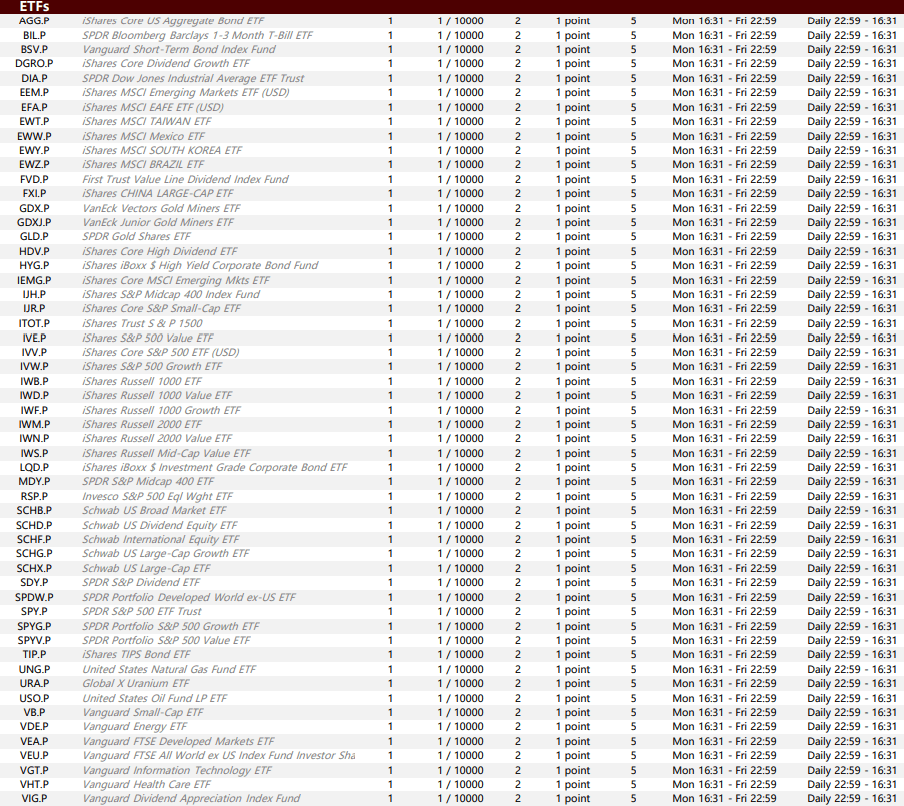Click the 1 / 10000 value in GLD.P row

click(461, 236)
